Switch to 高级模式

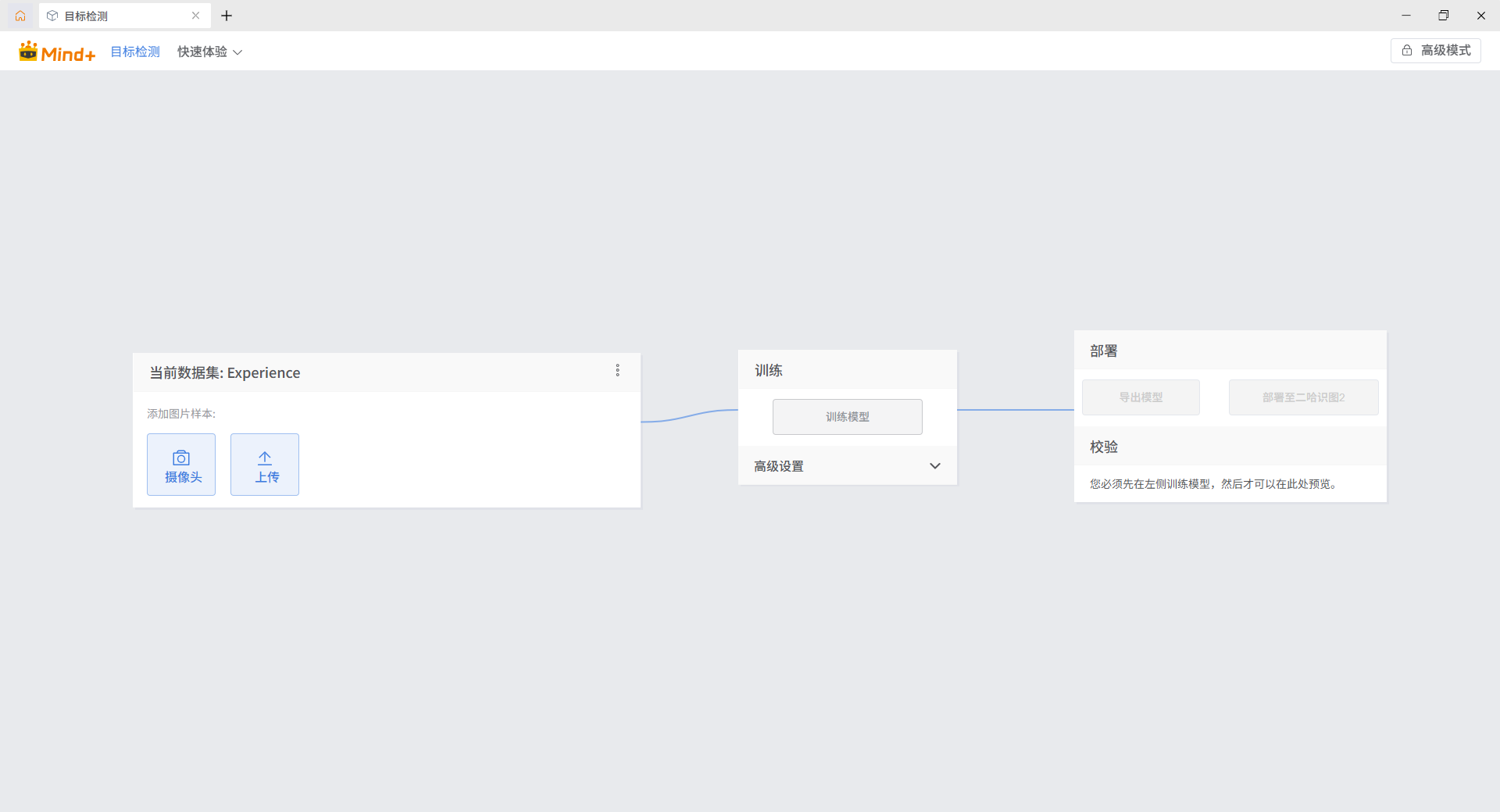click(1436, 51)
